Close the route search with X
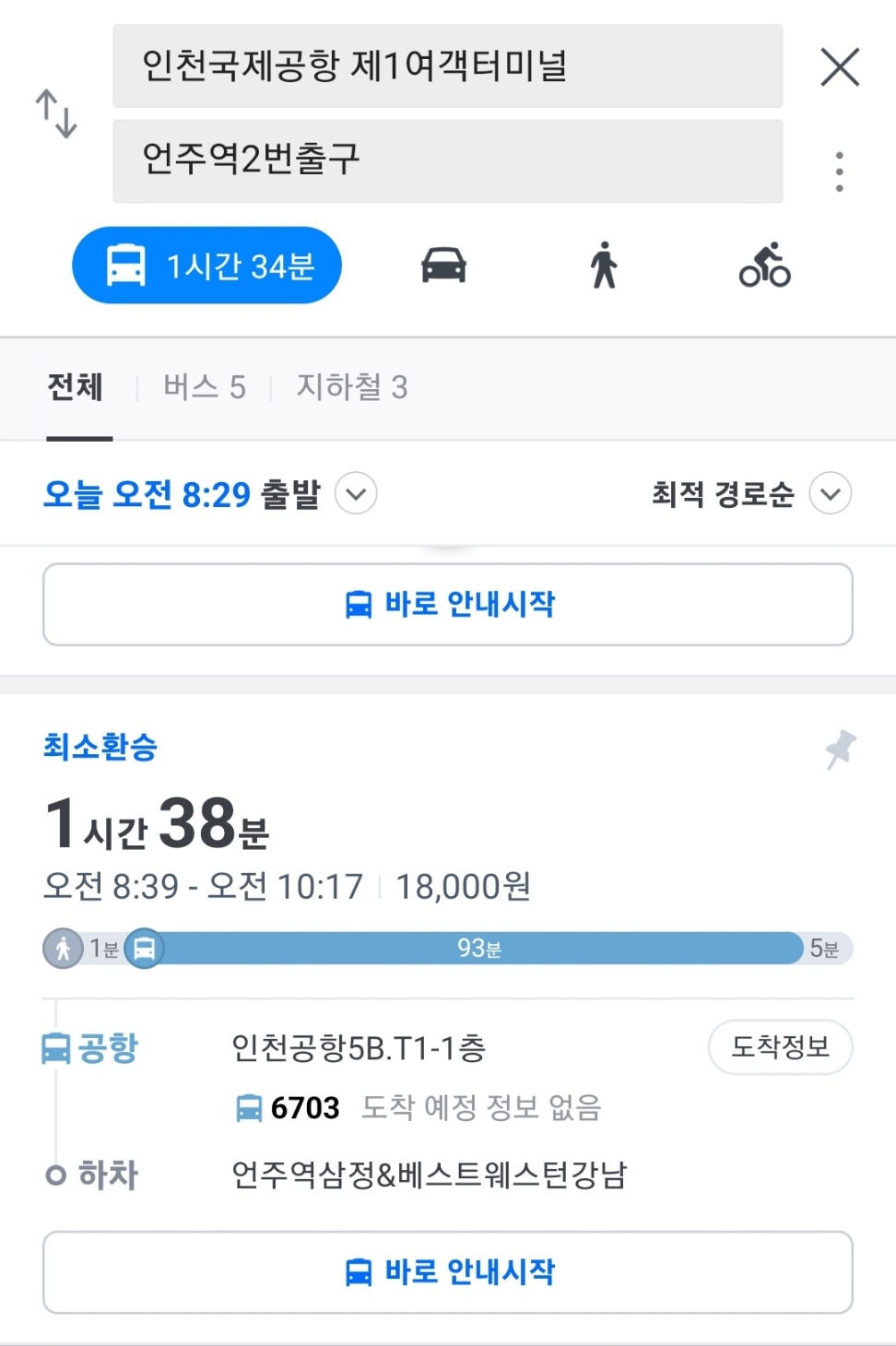Image resolution: width=896 pixels, height=1346 pixels. click(839, 67)
